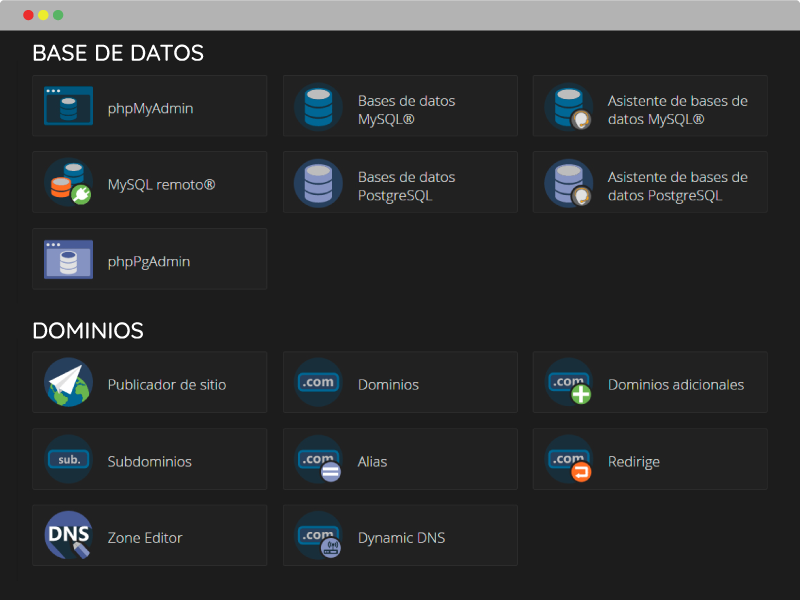Click the Subdominios text label
800x600 pixels.
point(149,462)
